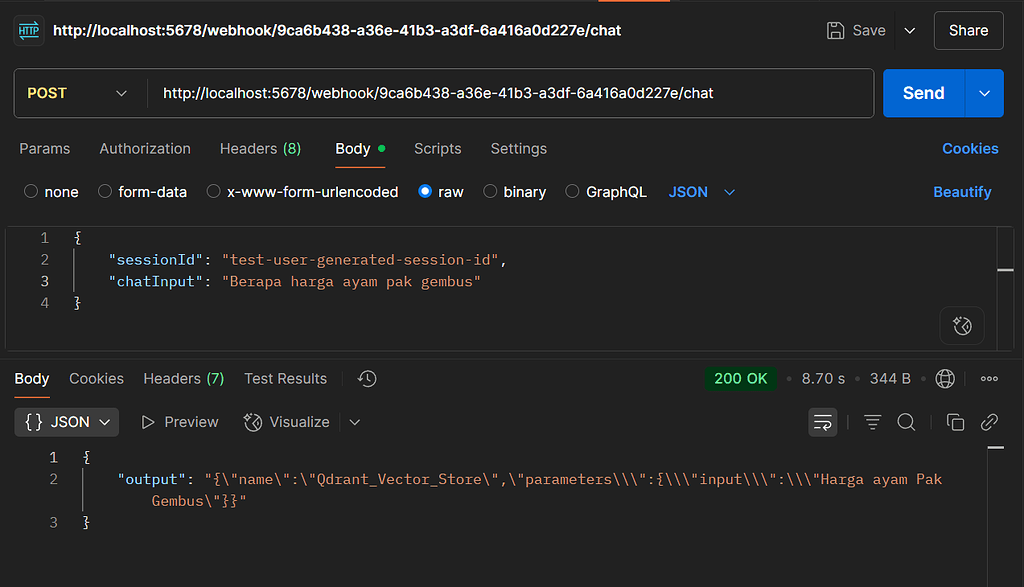Open the JSON language dropdown
Viewport: 1024px width, 587px height.
coord(700,191)
